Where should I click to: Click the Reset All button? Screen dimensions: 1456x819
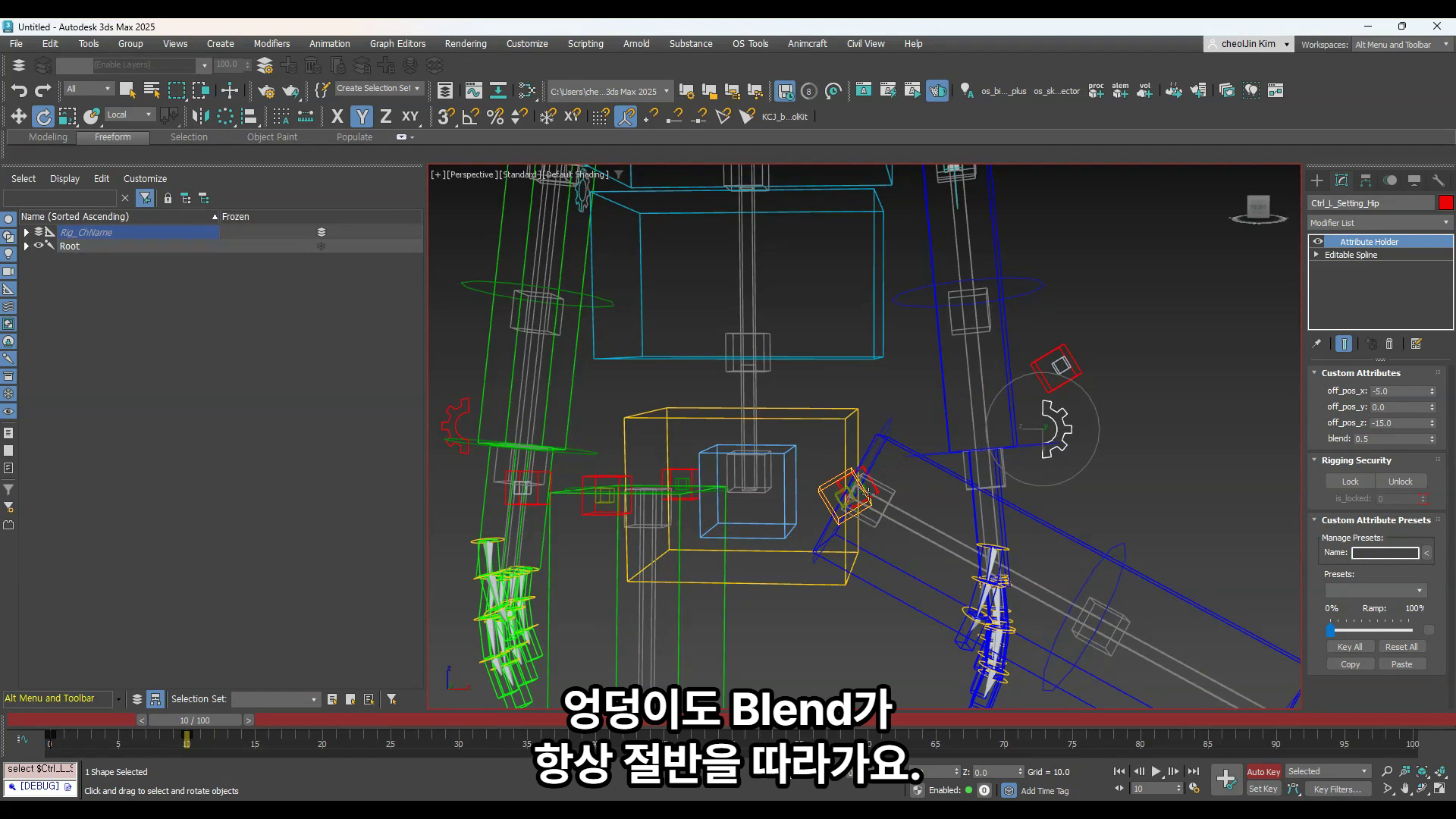point(1401,647)
